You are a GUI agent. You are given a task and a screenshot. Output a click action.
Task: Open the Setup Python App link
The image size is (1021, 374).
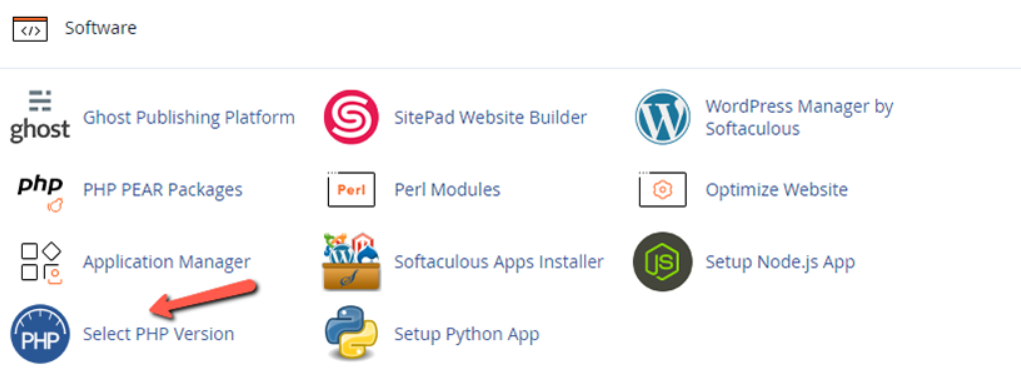(x=467, y=334)
